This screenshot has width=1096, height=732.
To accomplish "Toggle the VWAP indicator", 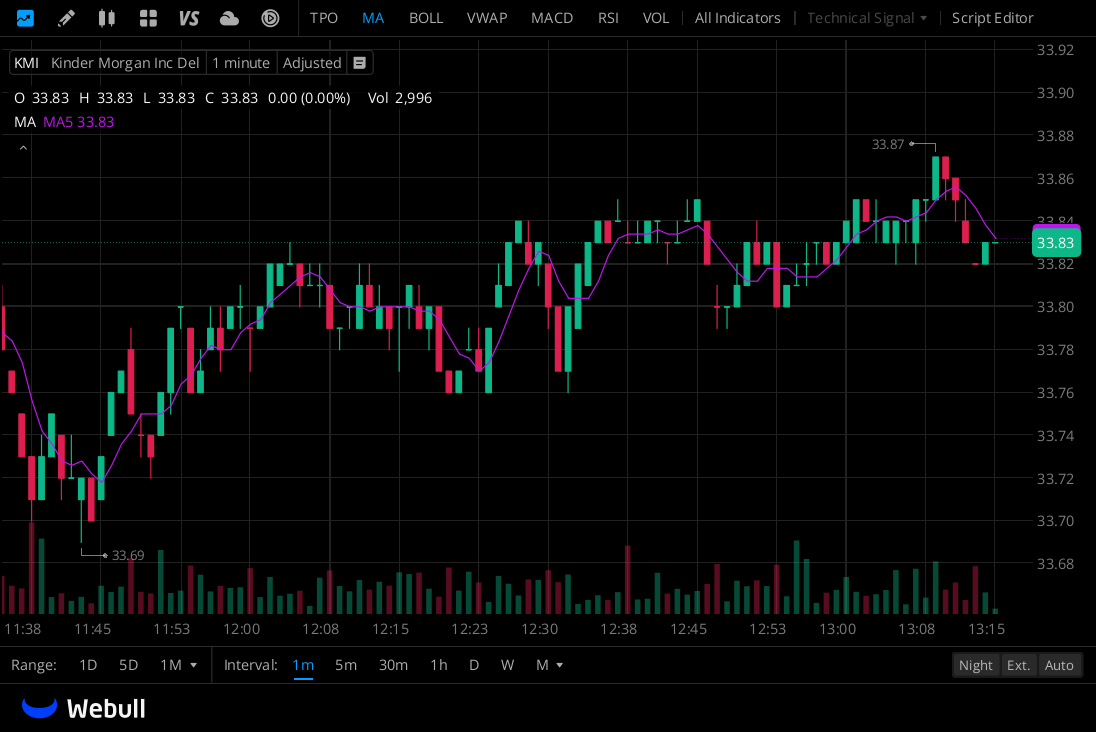I will tap(487, 18).
